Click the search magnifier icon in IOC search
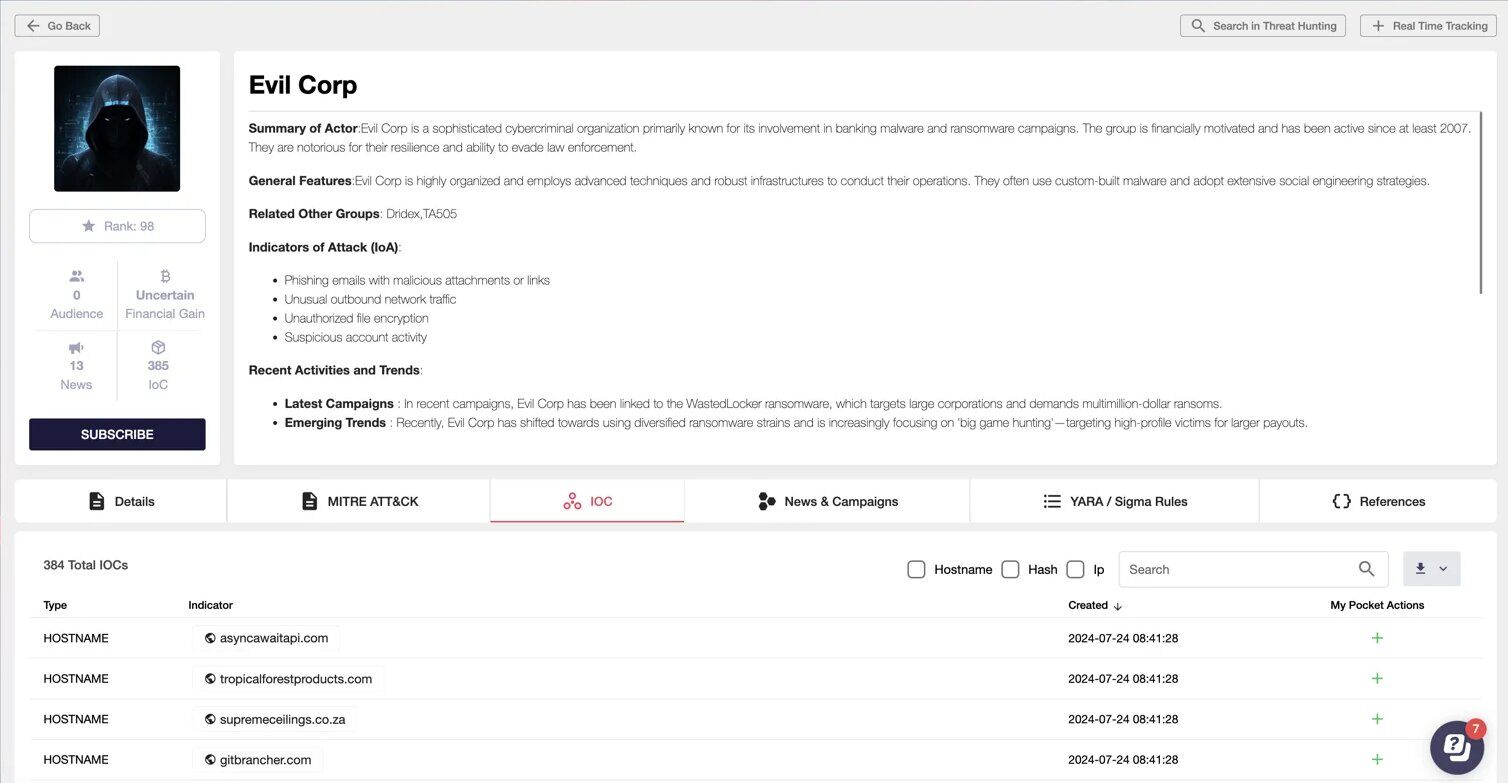The height and width of the screenshot is (783, 1508). point(1366,569)
